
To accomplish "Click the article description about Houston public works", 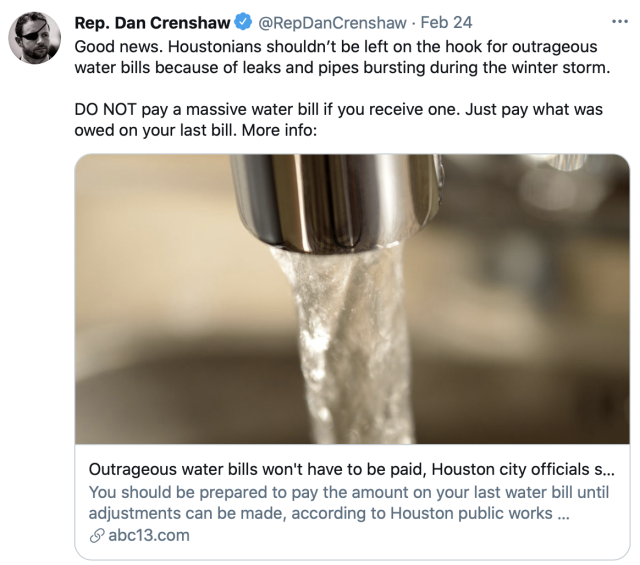I will (349, 503).
